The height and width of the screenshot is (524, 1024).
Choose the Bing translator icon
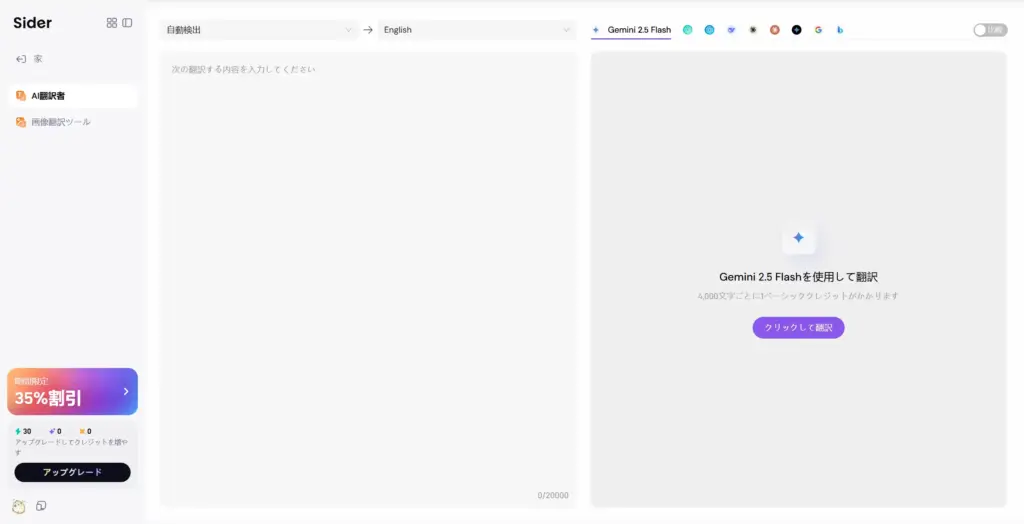point(840,30)
